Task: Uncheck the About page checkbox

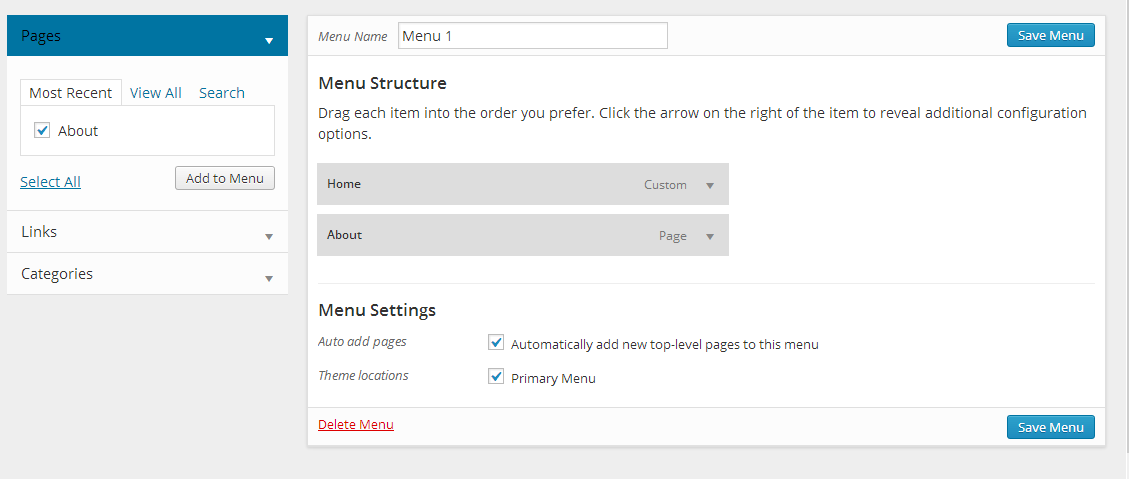Action: click(42, 130)
